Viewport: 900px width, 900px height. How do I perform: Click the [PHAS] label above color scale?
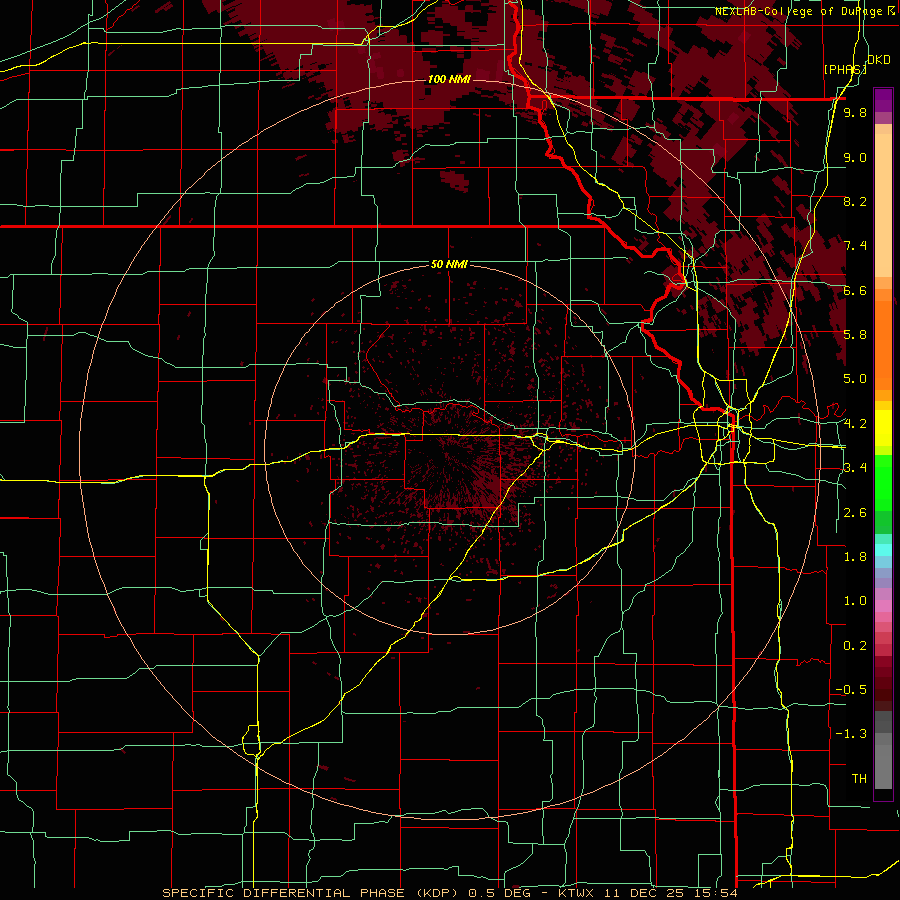coord(844,69)
